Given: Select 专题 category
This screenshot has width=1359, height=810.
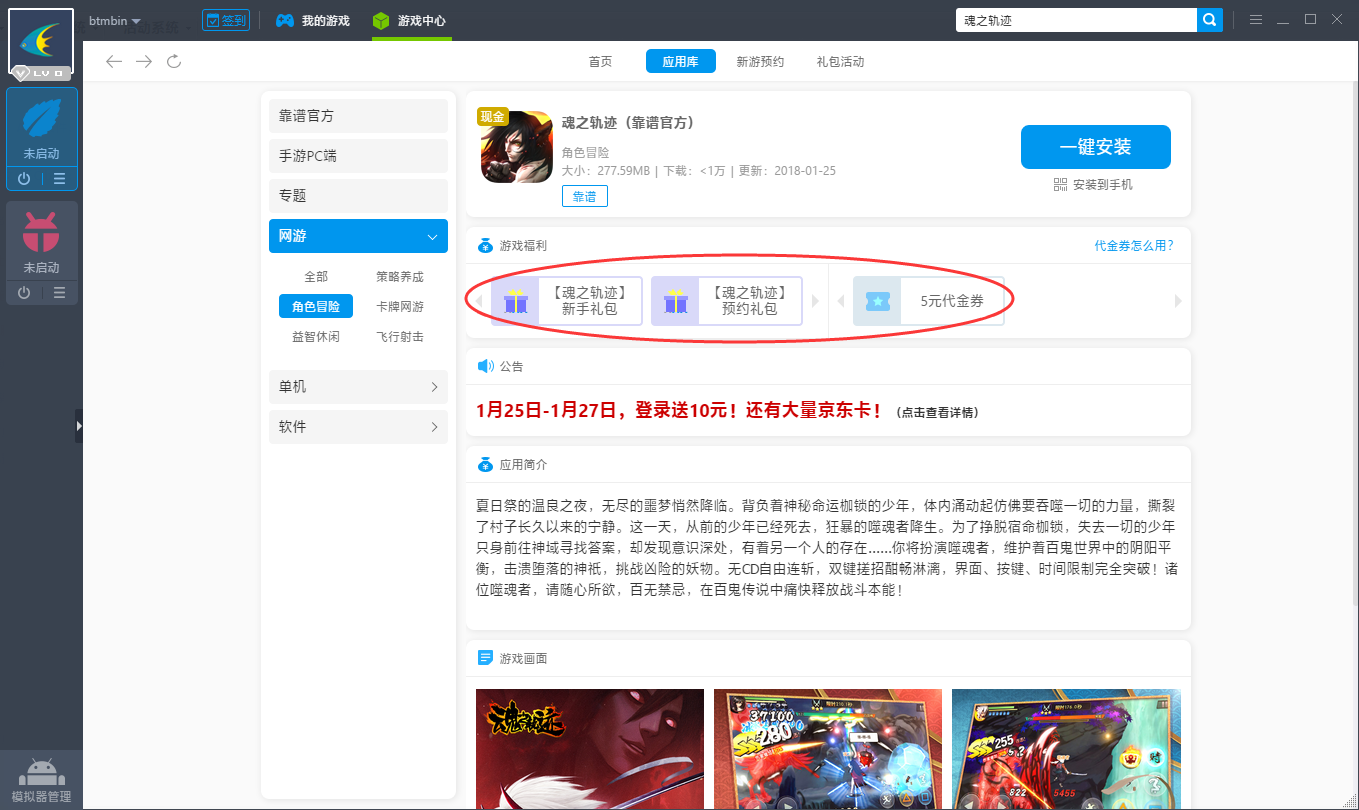Looking at the screenshot, I should click(x=358, y=196).
